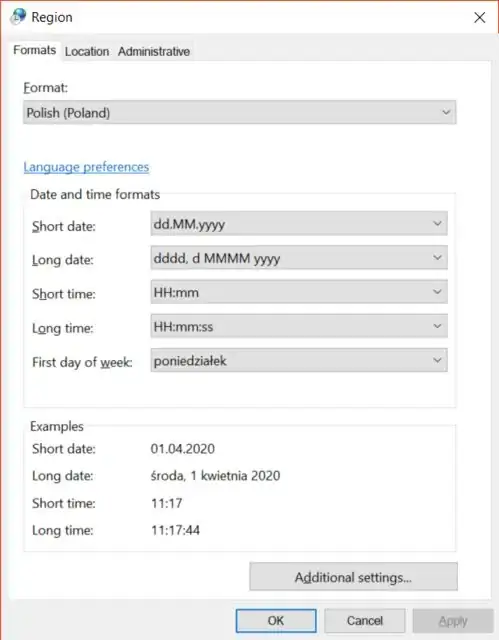The image size is (499, 640).
Task: Open First day of week poniedziałek dropdown
Action: pos(299,360)
